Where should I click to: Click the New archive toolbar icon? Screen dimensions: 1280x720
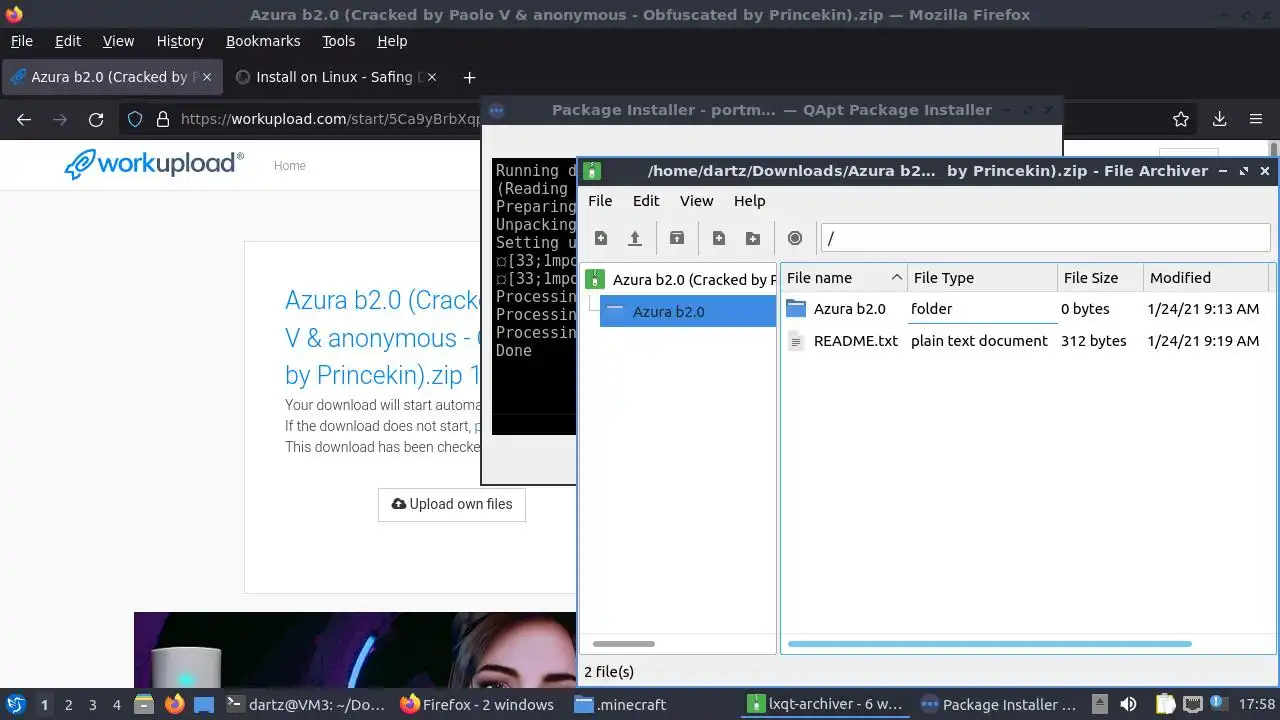(601, 238)
